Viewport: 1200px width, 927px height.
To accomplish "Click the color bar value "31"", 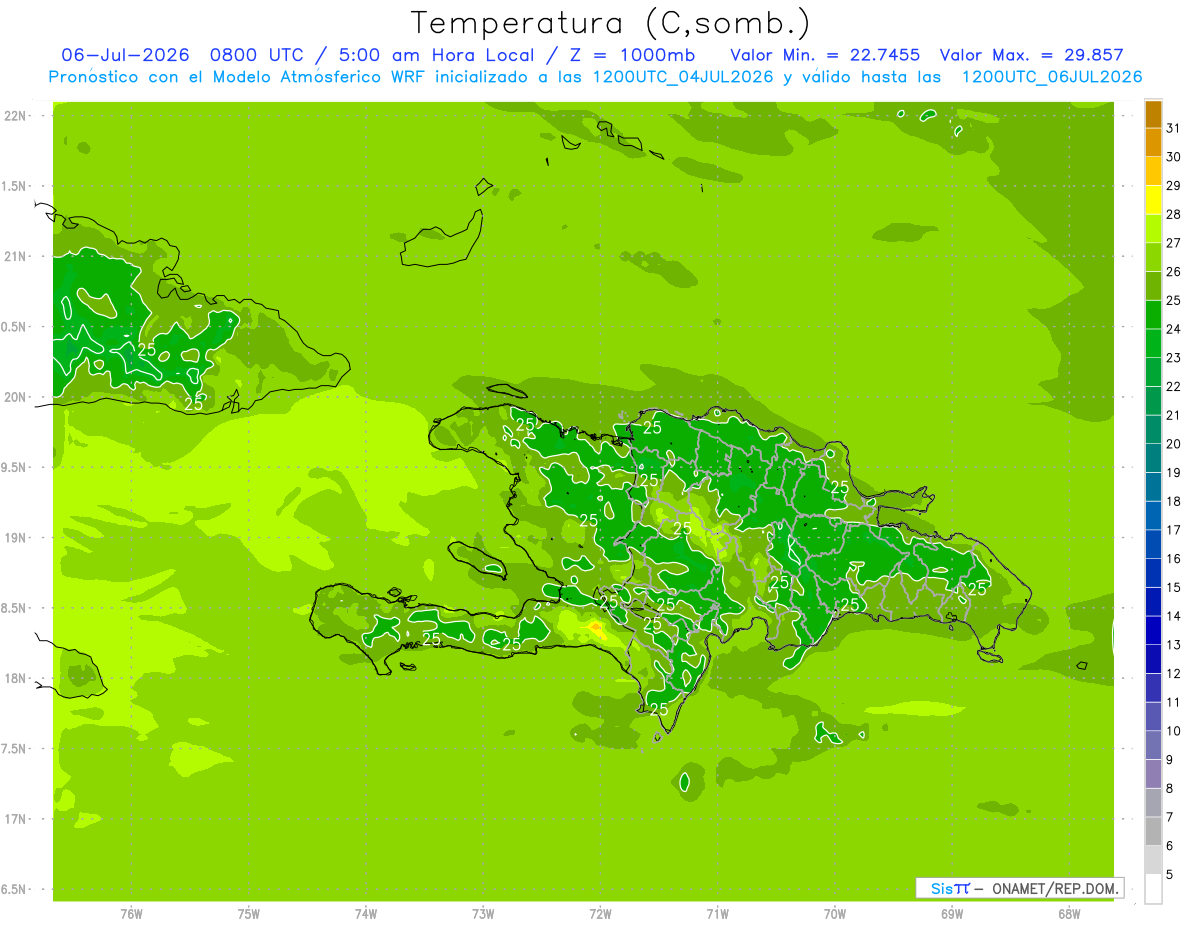I will (x=1174, y=128).
